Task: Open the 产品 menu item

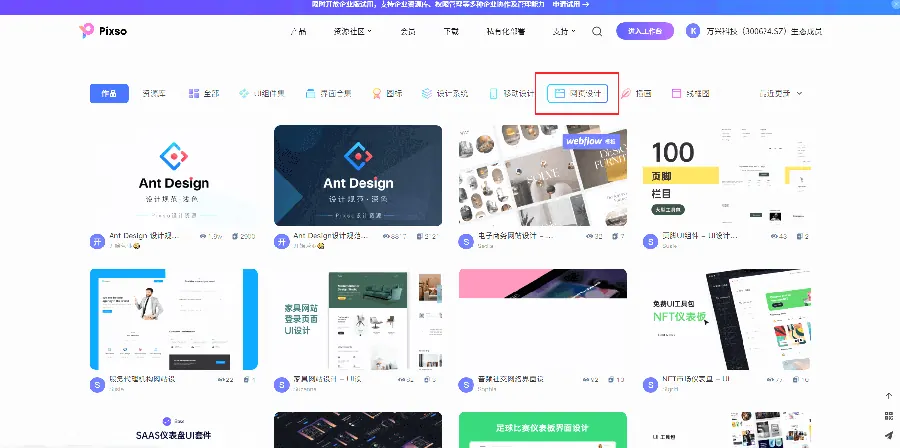Action: (298, 32)
